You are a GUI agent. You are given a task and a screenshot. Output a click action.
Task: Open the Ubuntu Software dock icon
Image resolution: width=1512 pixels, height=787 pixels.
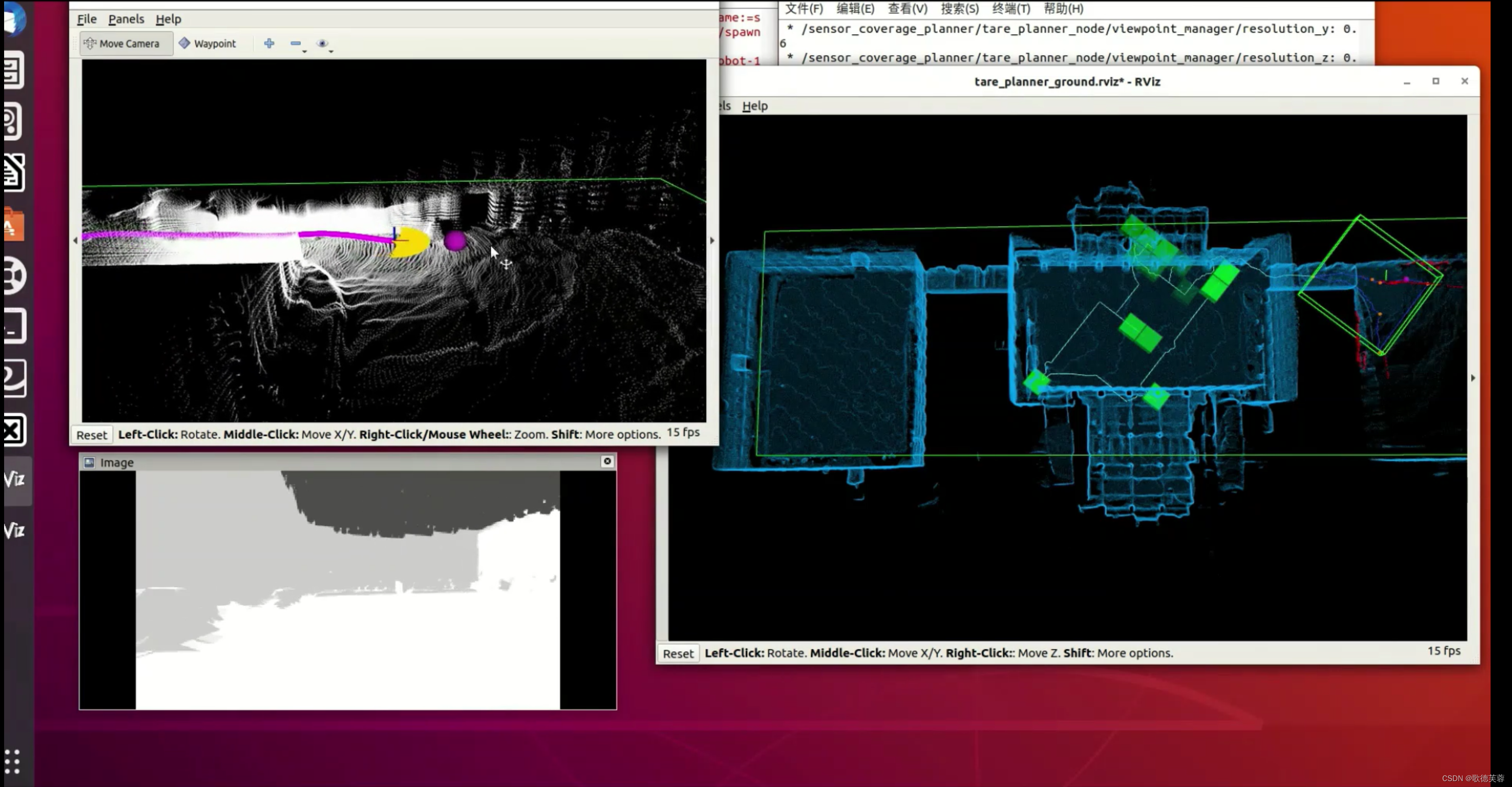coord(14,224)
